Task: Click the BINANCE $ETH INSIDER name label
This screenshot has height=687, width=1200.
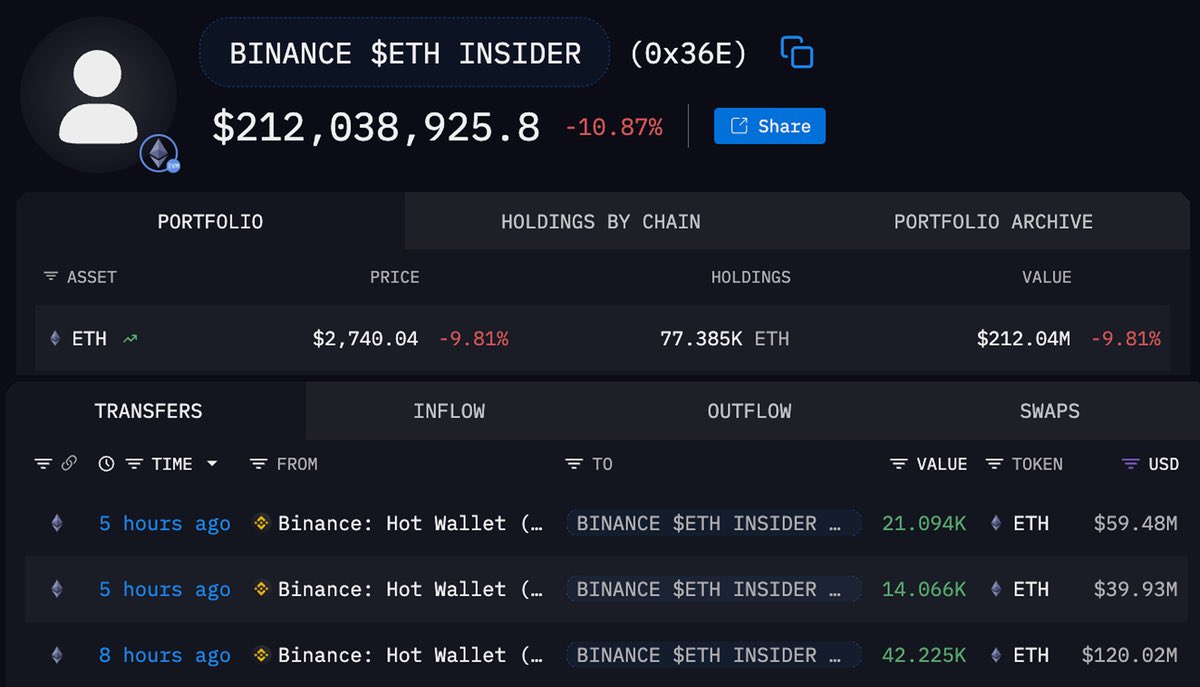Action: (x=405, y=53)
